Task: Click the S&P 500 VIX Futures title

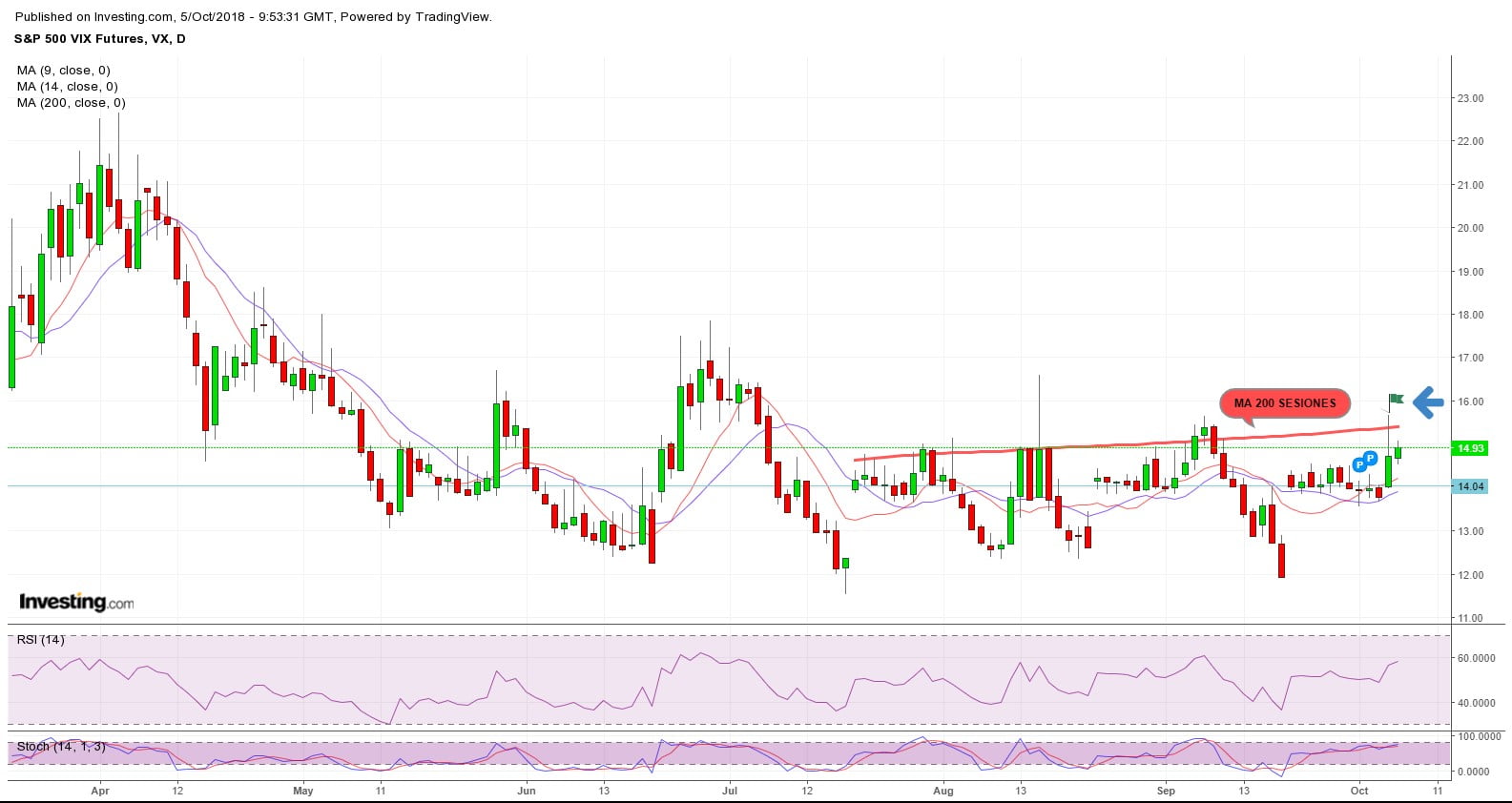Action: tap(99, 39)
